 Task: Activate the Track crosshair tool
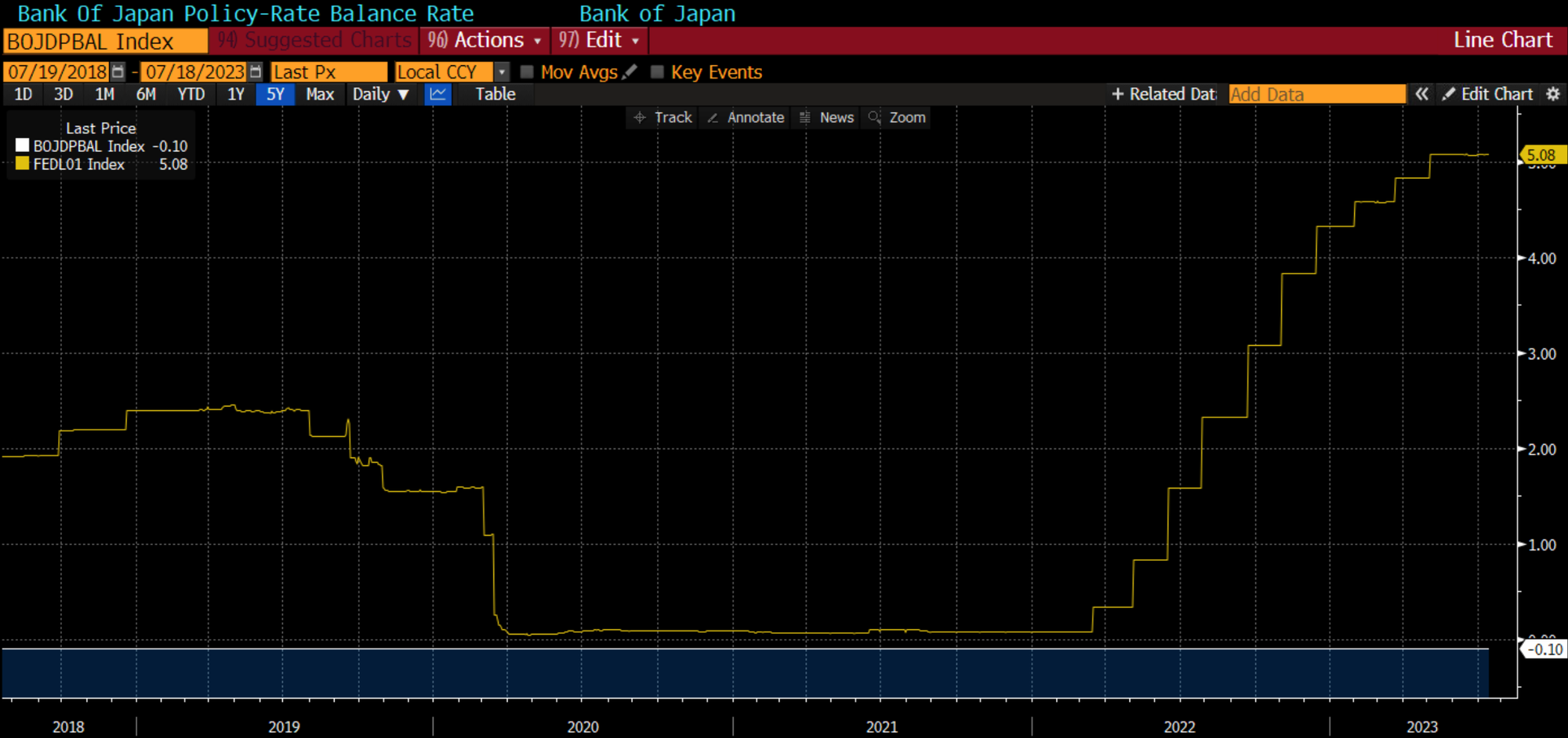coord(663,118)
